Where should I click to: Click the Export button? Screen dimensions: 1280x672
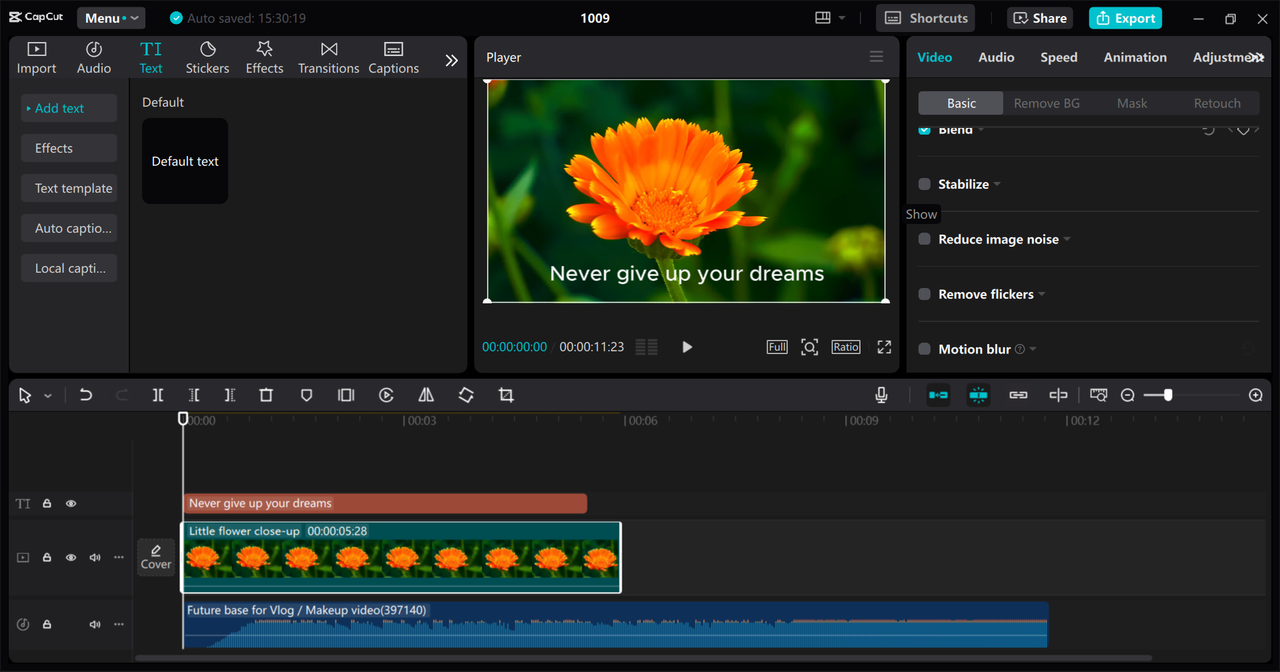pyautogui.click(x=1125, y=18)
